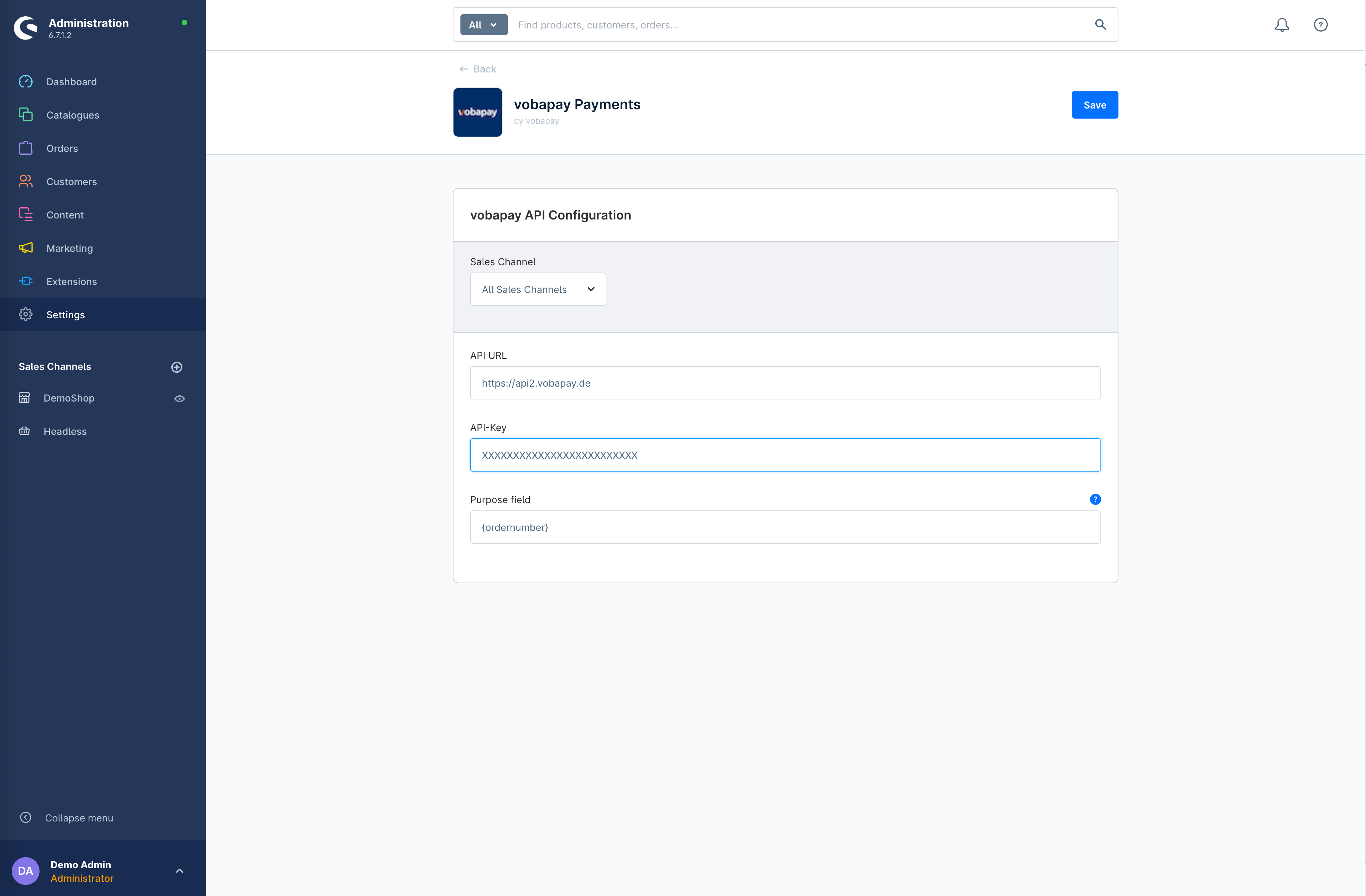Click the 'by vobapay' text

pos(536,121)
